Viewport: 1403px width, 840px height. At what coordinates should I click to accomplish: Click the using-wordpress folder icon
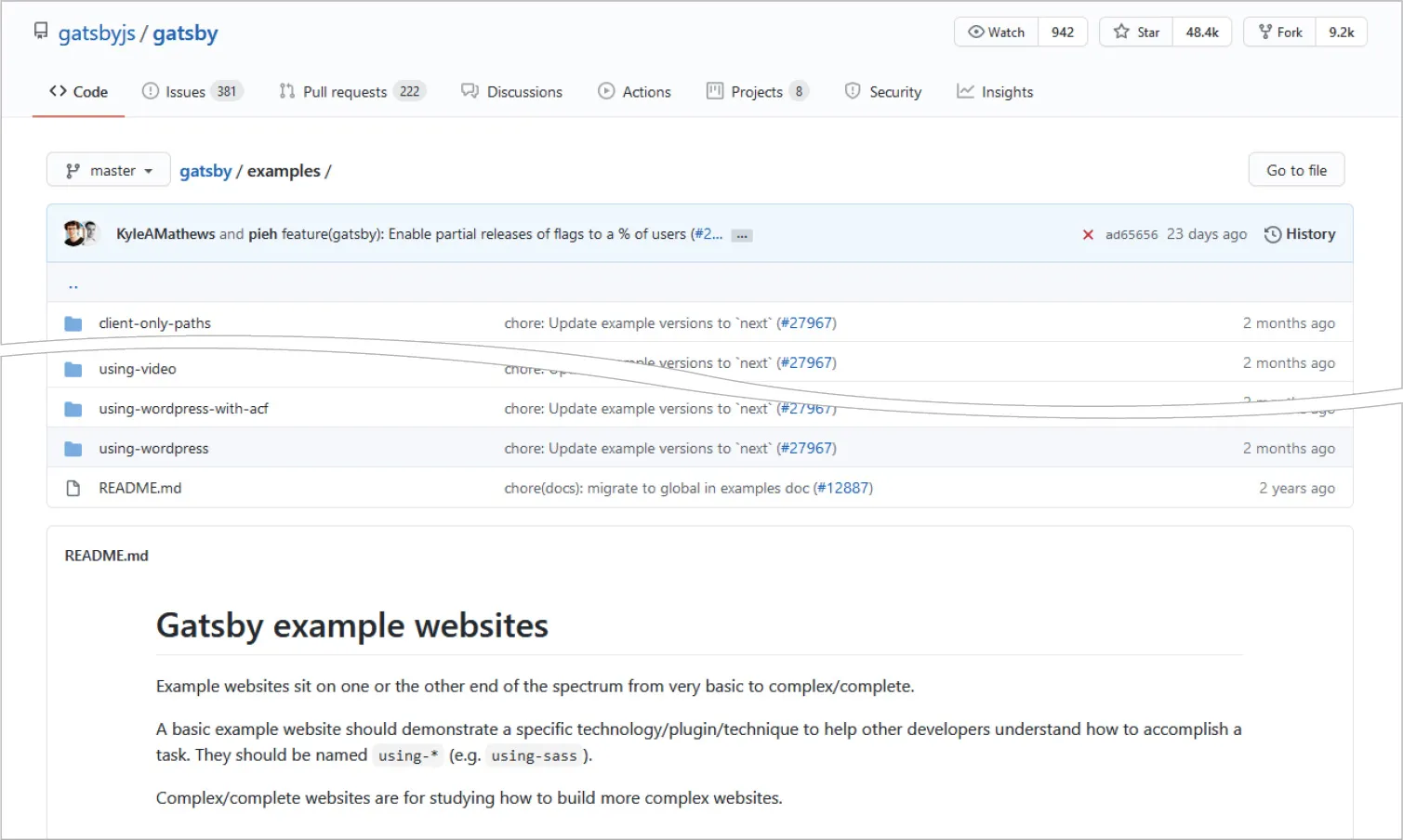click(73, 449)
